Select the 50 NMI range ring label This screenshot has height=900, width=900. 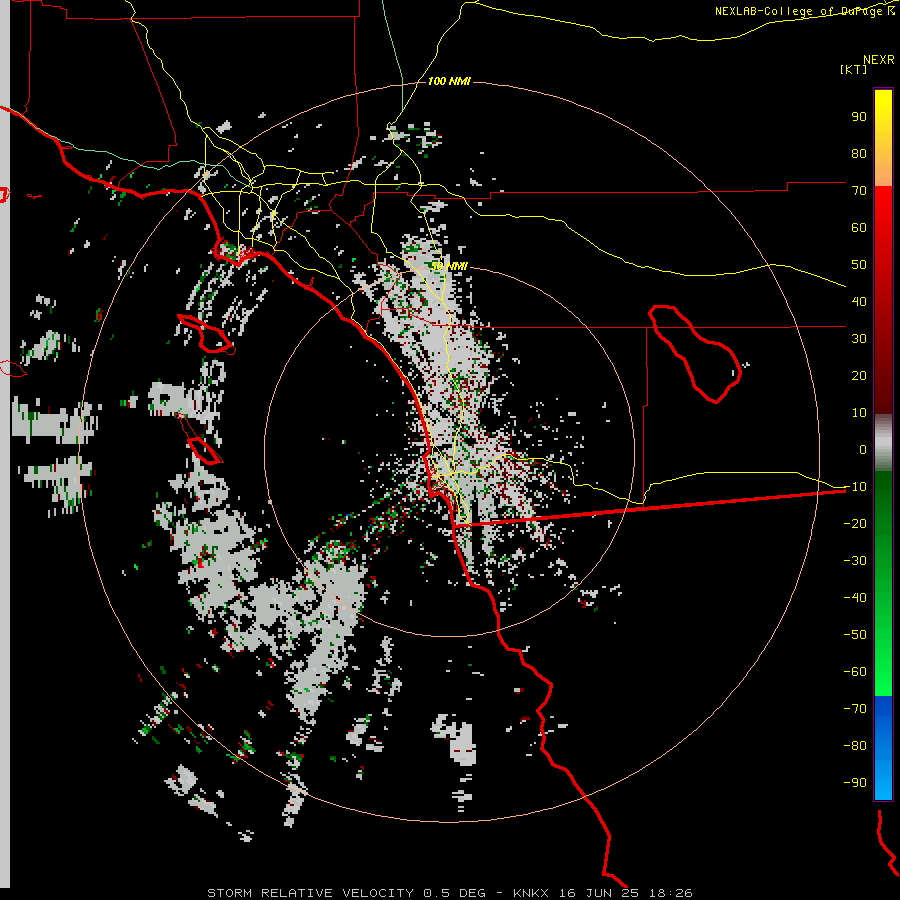pyautogui.click(x=449, y=266)
